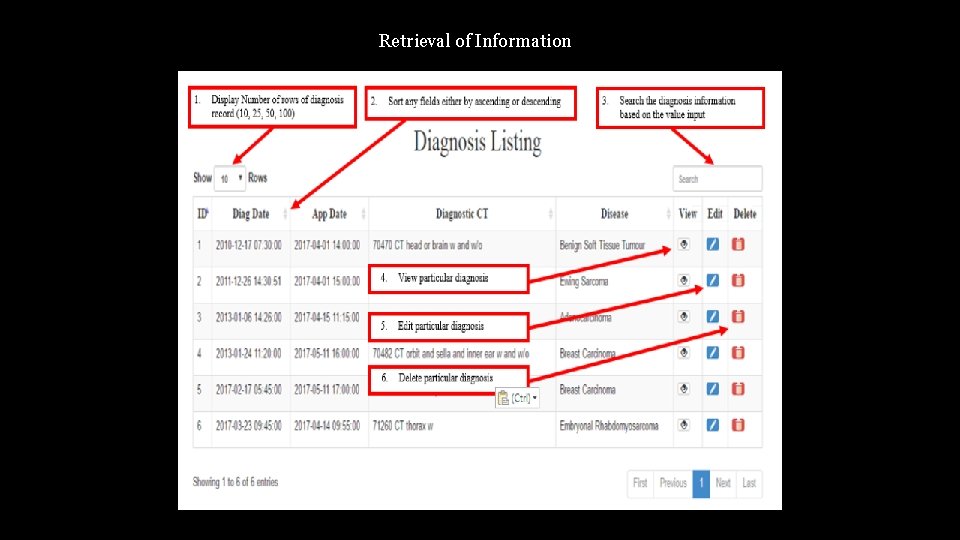Select Diag Date 2017-03-23 09:45:00
This screenshot has width=960, height=540.
point(249,426)
